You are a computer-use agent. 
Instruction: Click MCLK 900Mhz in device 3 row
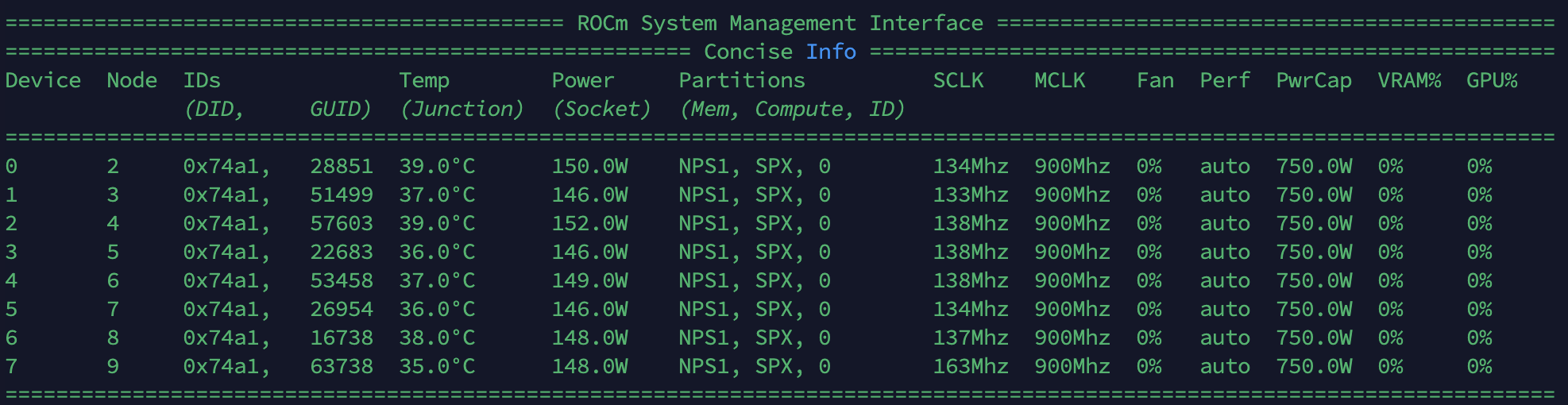pyautogui.click(x=1072, y=252)
